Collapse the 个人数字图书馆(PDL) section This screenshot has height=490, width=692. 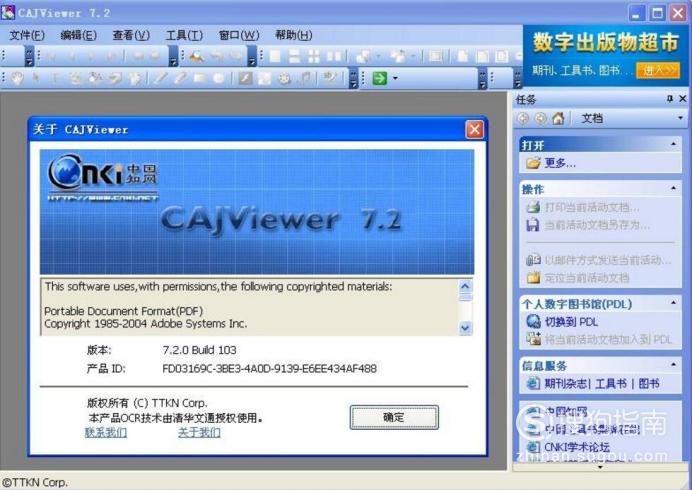point(673,303)
